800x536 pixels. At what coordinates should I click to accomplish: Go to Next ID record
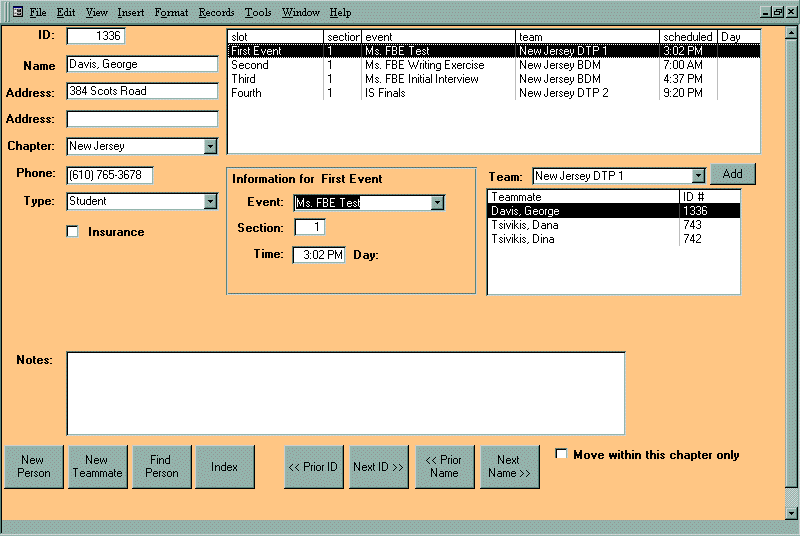(x=379, y=467)
